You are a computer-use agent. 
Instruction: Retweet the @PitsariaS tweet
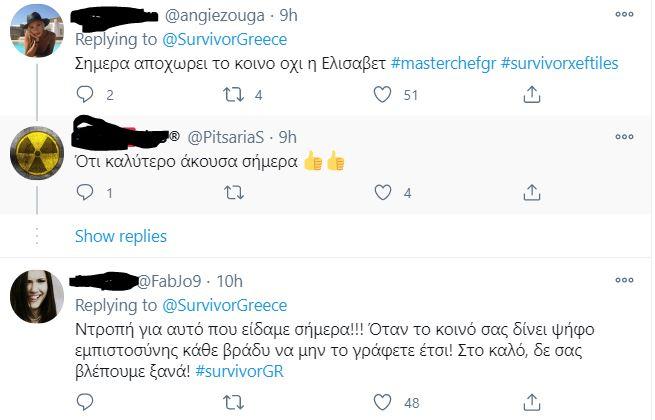(x=234, y=193)
